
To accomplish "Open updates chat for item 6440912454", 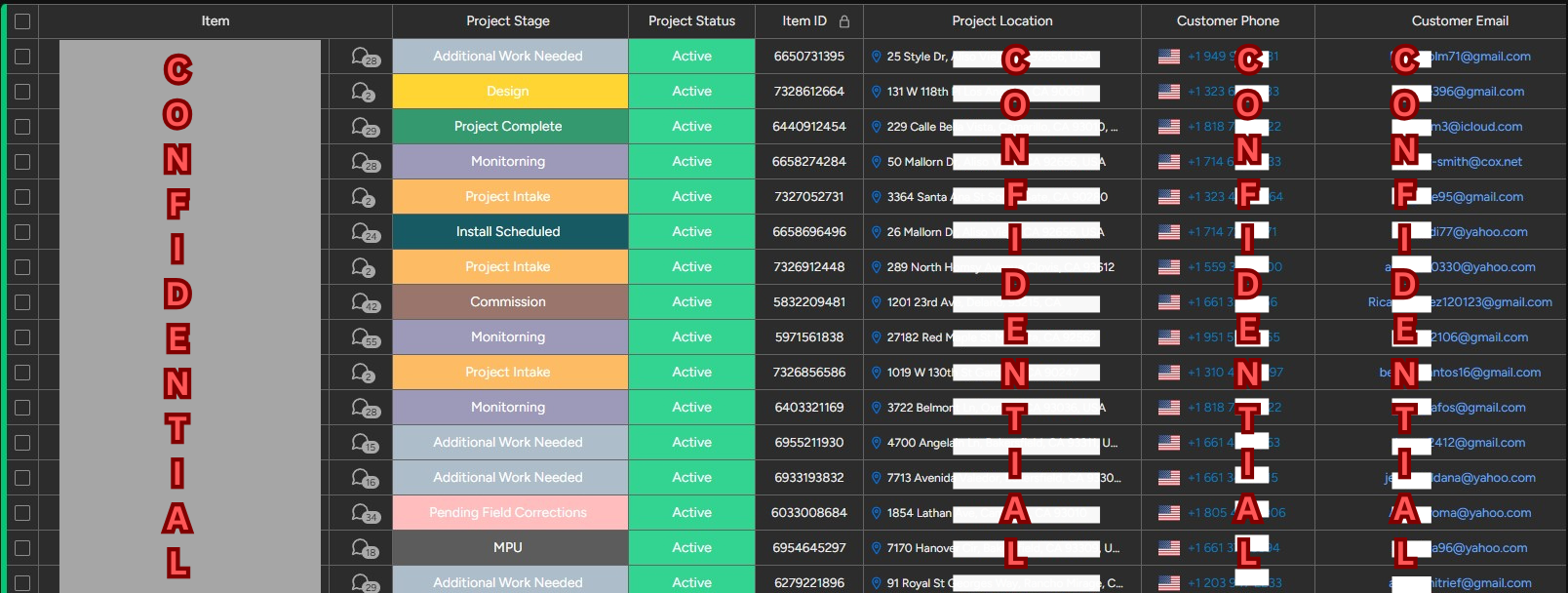I will pyautogui.click(x=365, y=127).
